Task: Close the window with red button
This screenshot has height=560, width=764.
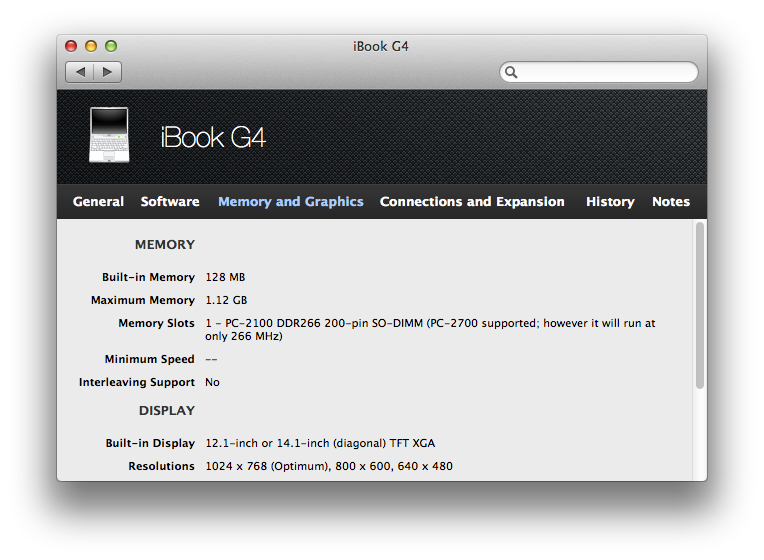Action: click(71, 46)
